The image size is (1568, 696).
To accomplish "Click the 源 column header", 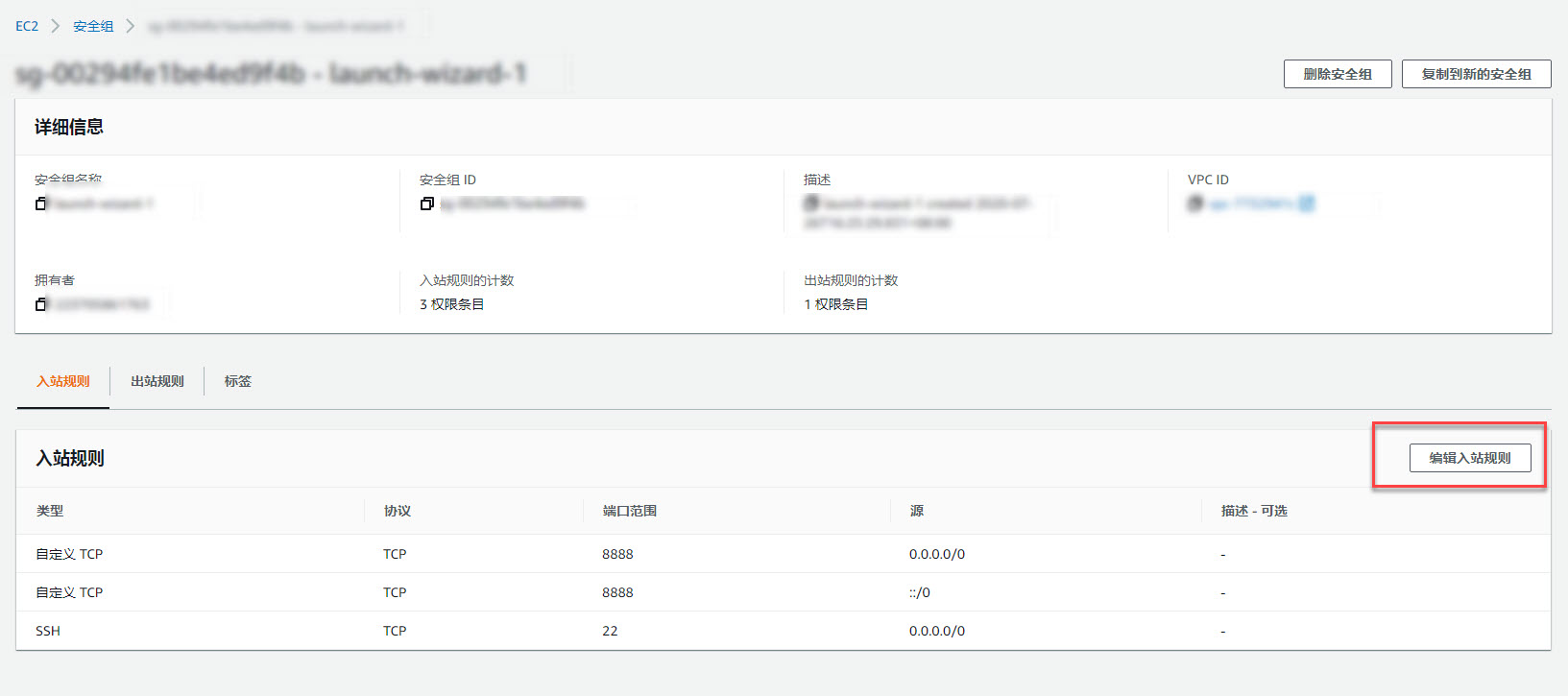I will tap(917, 511).
